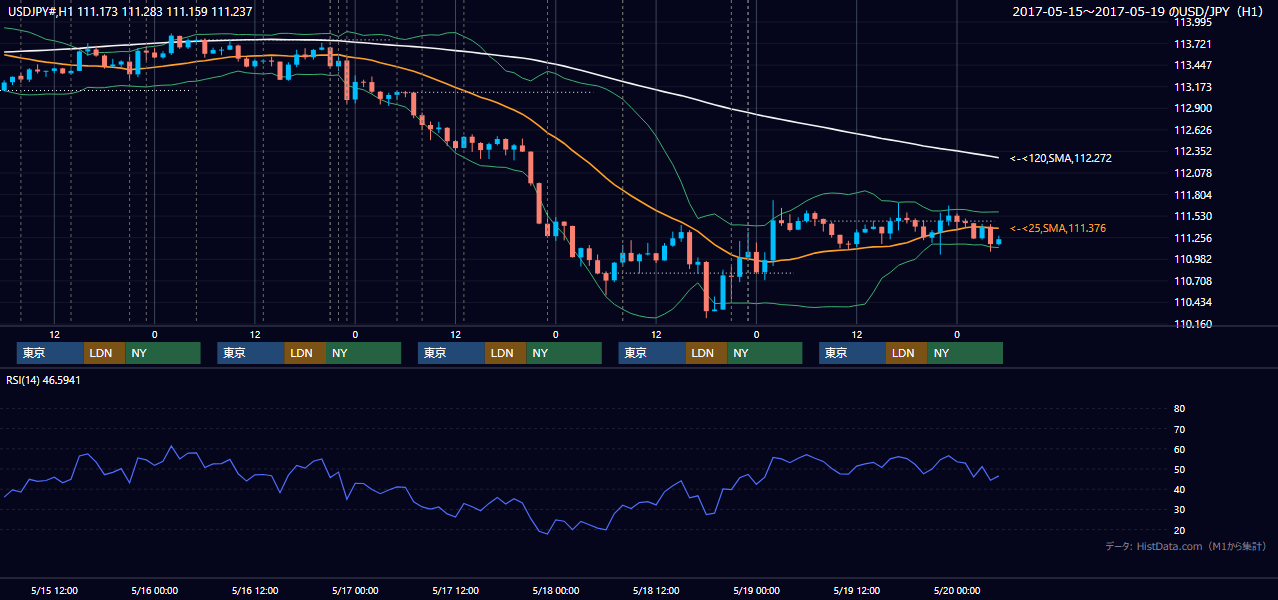Click the 2017-05-15～2017-05-19 USD/JPY (H1) heading
This screenshot has width=1278, height=600.
click(x=1140, y=11)
